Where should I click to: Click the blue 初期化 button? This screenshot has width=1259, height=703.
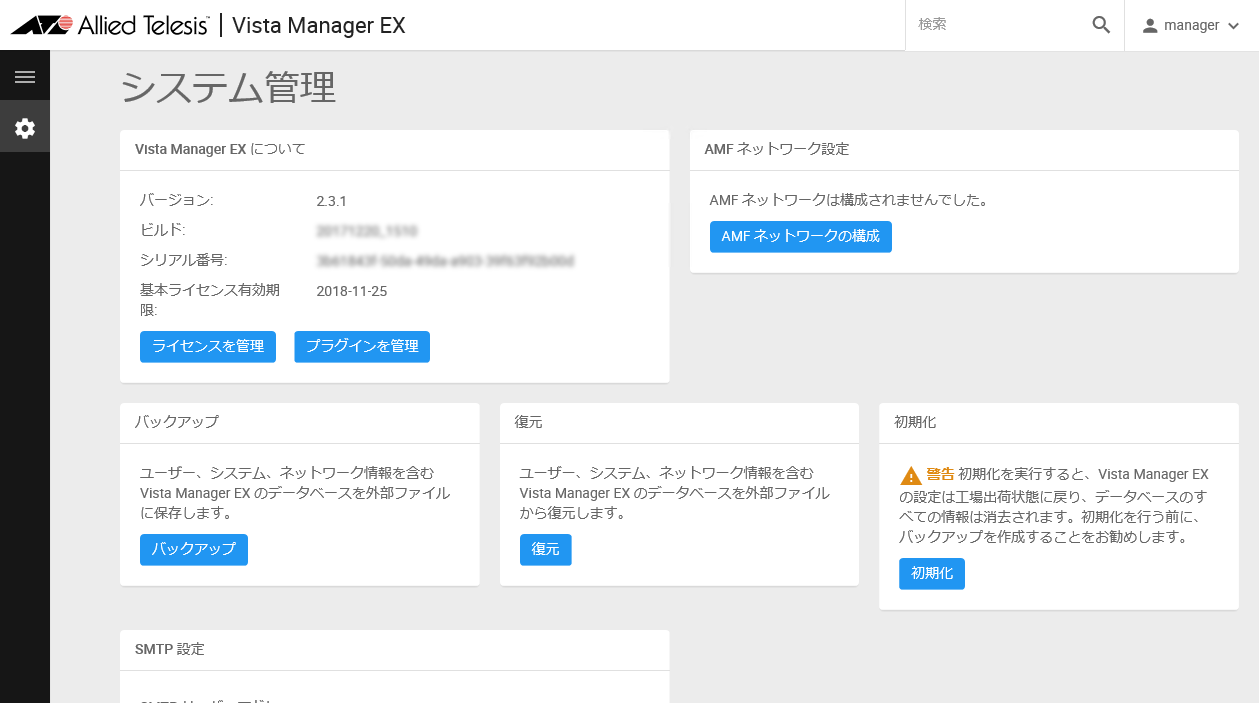[x=932, y=574]
